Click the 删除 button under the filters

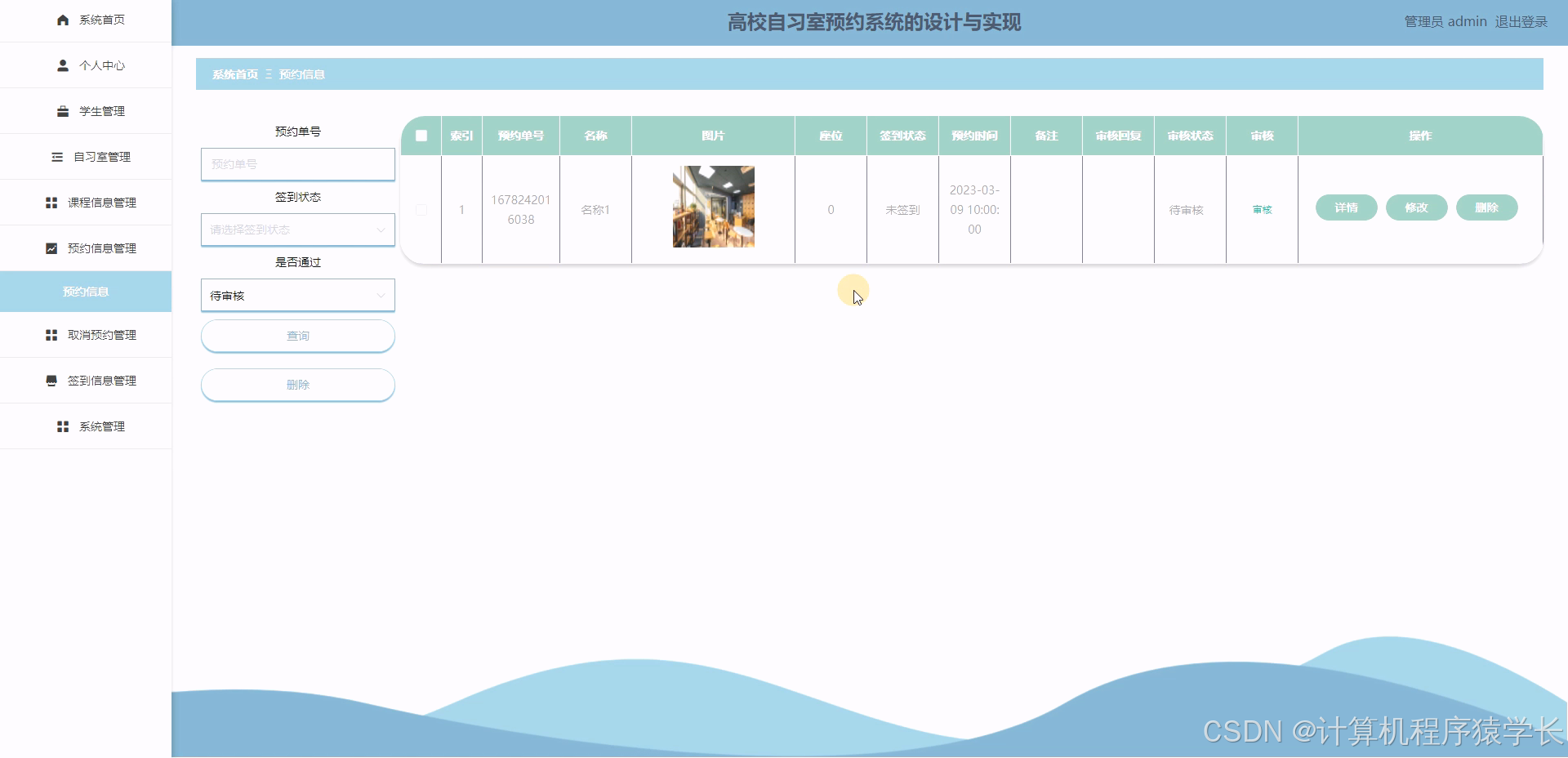[298, 385]
